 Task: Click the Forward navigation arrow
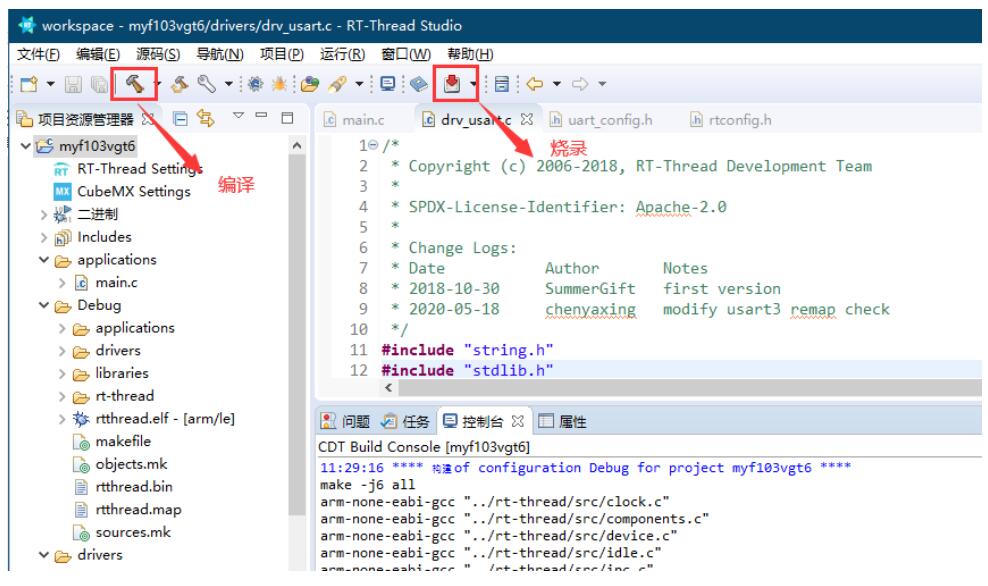tap(580, 84)
